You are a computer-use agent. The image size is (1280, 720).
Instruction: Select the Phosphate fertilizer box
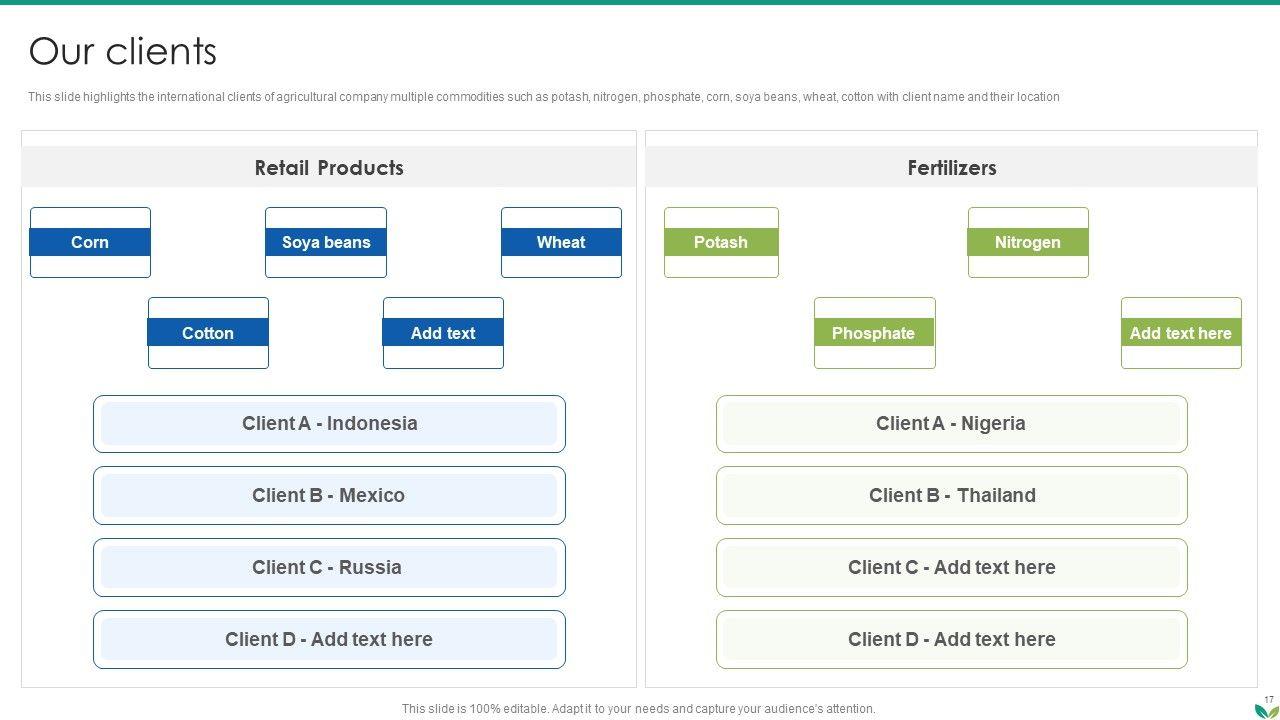(874, 333)
